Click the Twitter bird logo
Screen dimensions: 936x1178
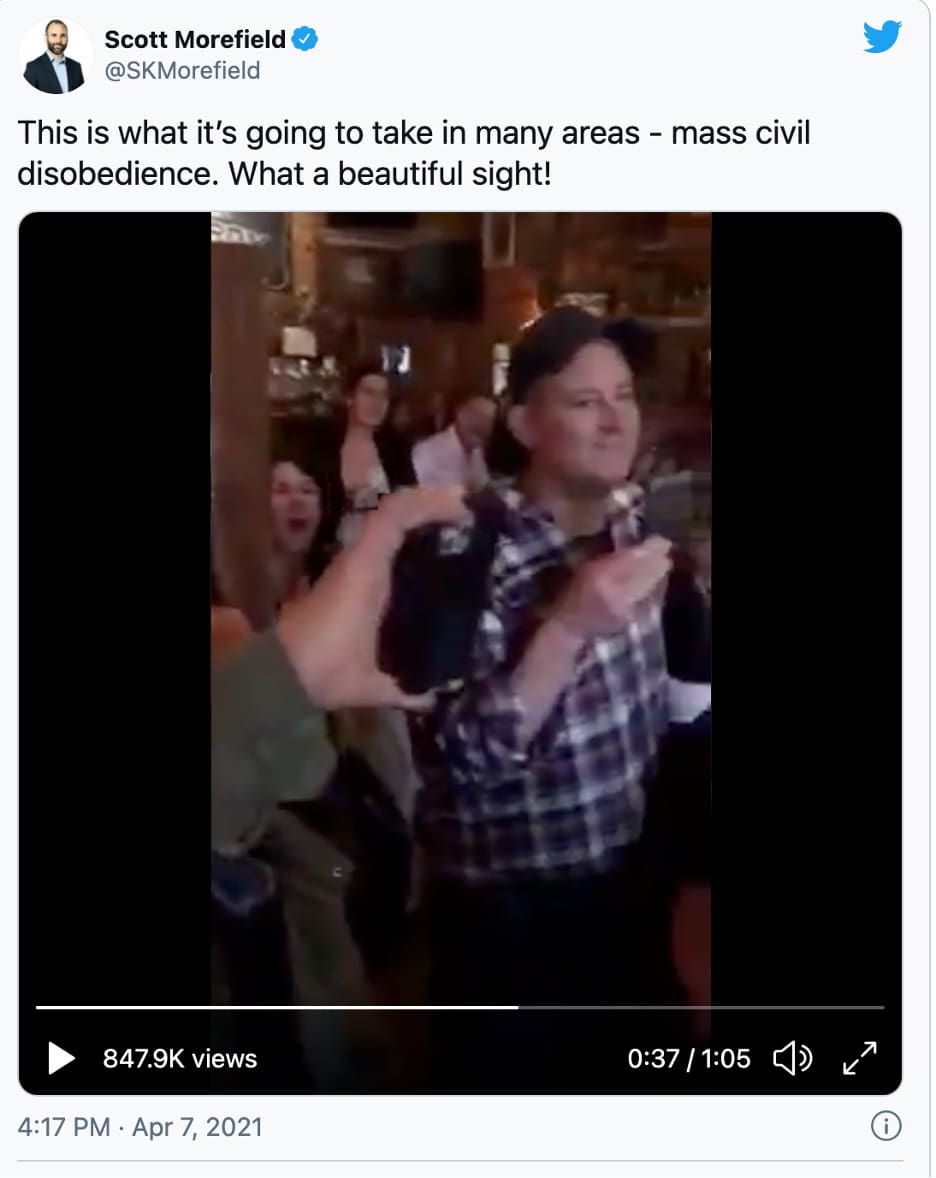(882, 37)
